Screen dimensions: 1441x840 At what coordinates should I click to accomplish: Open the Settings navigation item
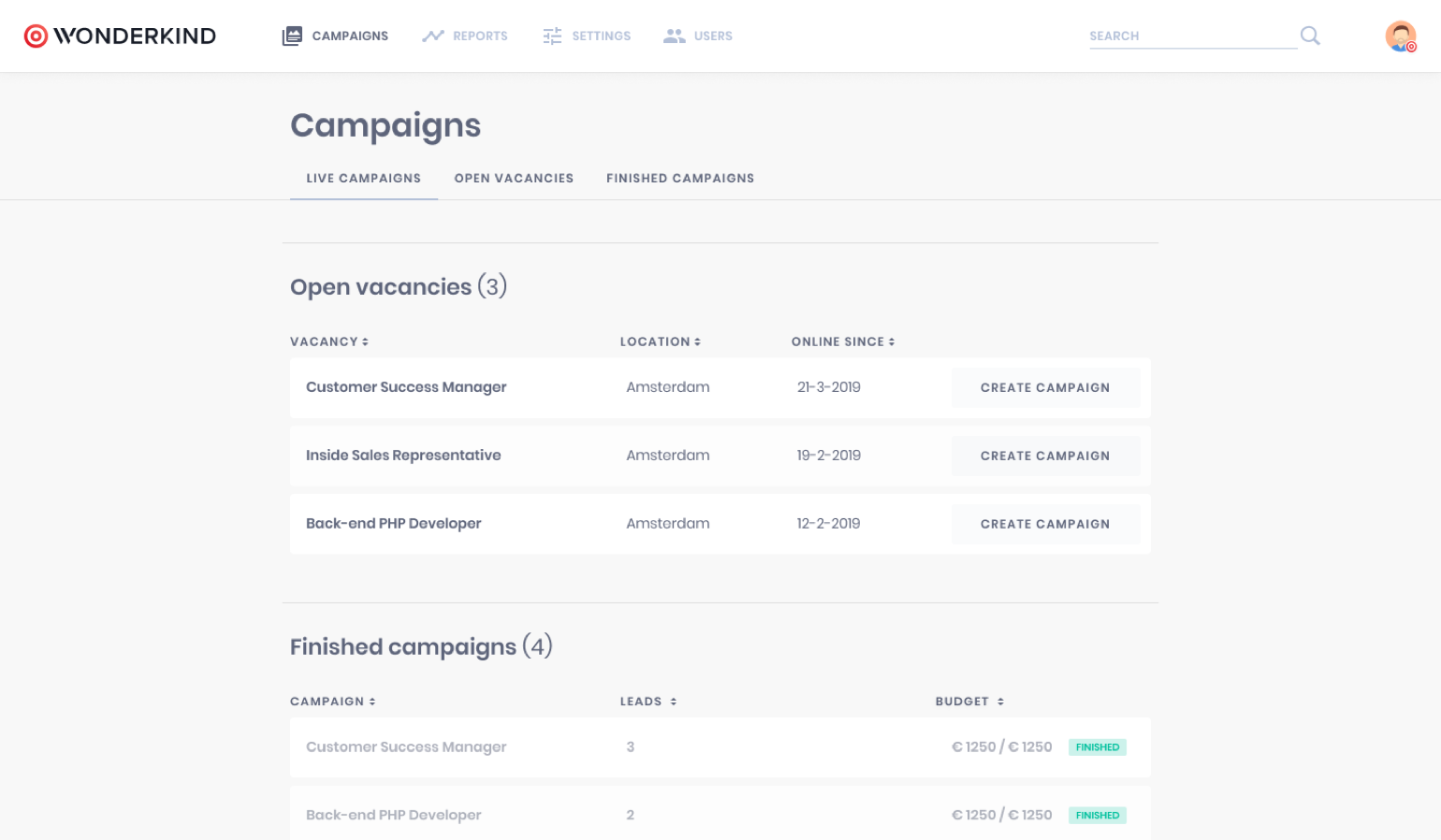[587, 36]
